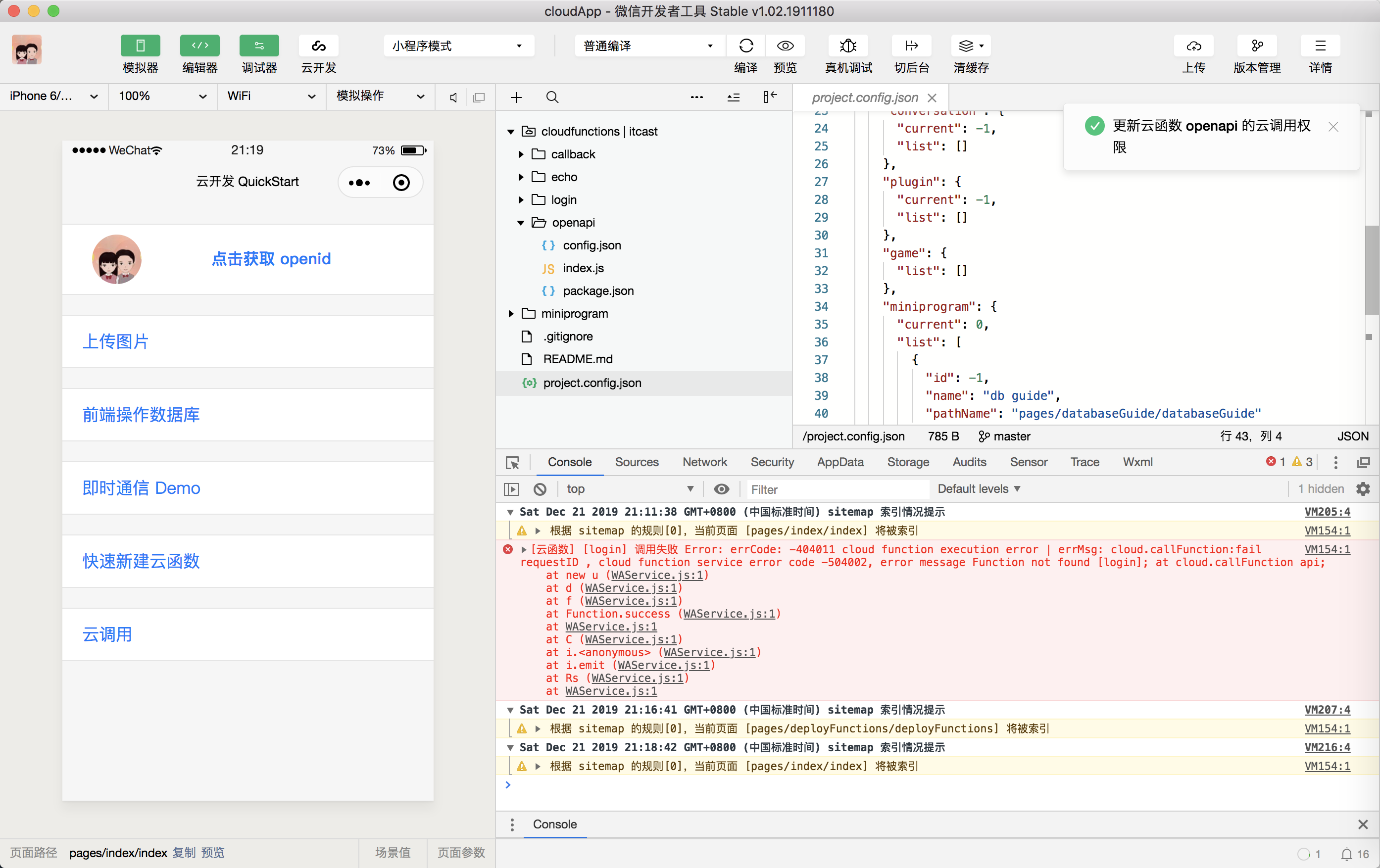The width and height of the screenshot is (1380, 868).
Task: Open the 模拟操作 dropdown
Action: (x=380, y=96)
